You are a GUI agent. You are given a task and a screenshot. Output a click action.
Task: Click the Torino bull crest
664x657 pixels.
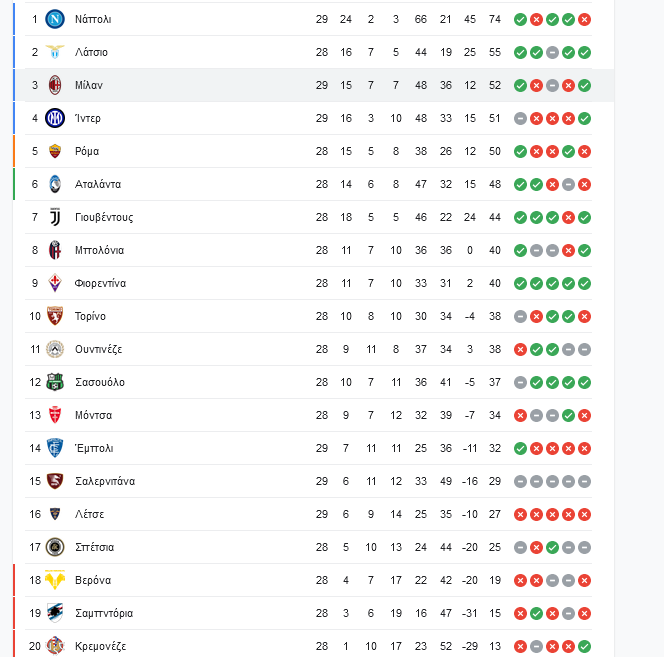tap(55, 316)
